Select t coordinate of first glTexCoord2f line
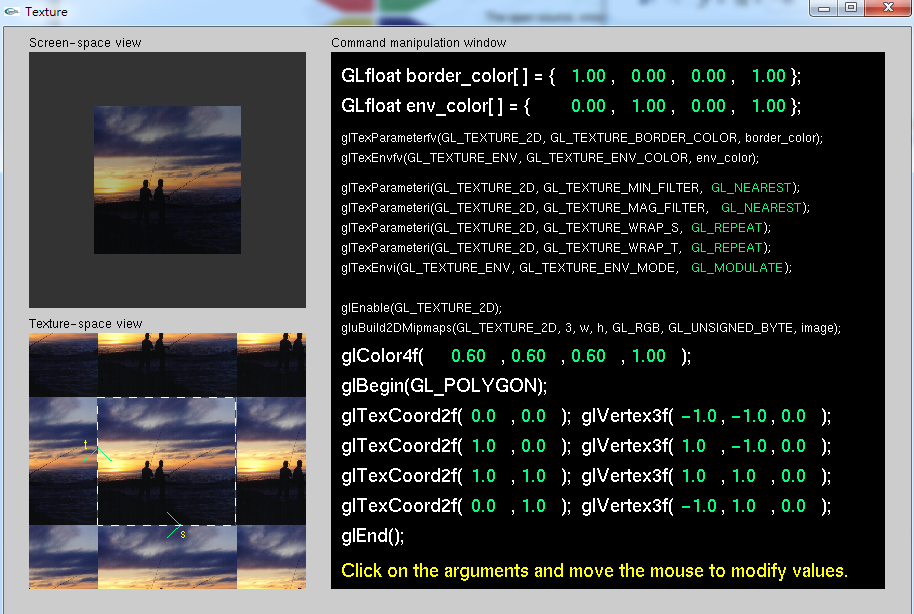Screen dimensions: 914x614 click(x=533, y=416)
